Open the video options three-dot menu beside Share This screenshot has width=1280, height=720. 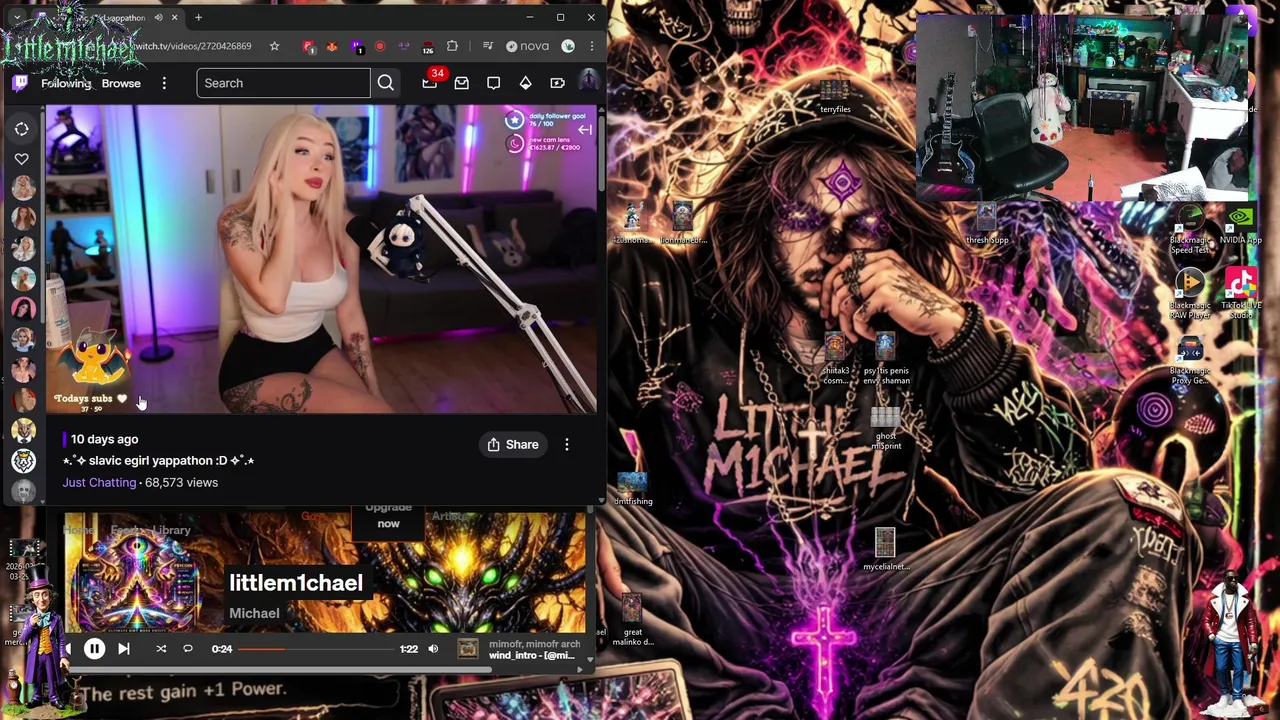tap(567, 444)
